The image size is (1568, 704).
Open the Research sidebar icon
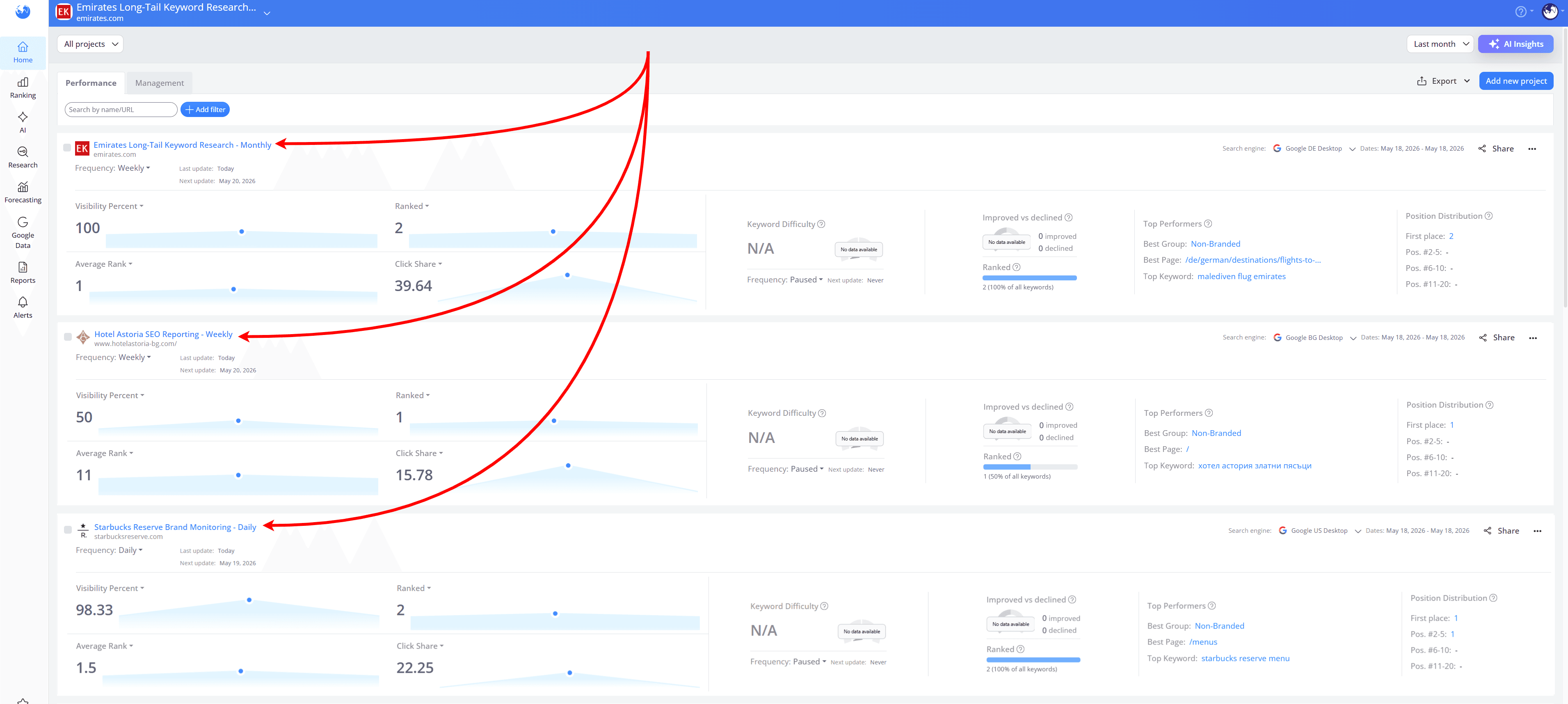[23, 157]
